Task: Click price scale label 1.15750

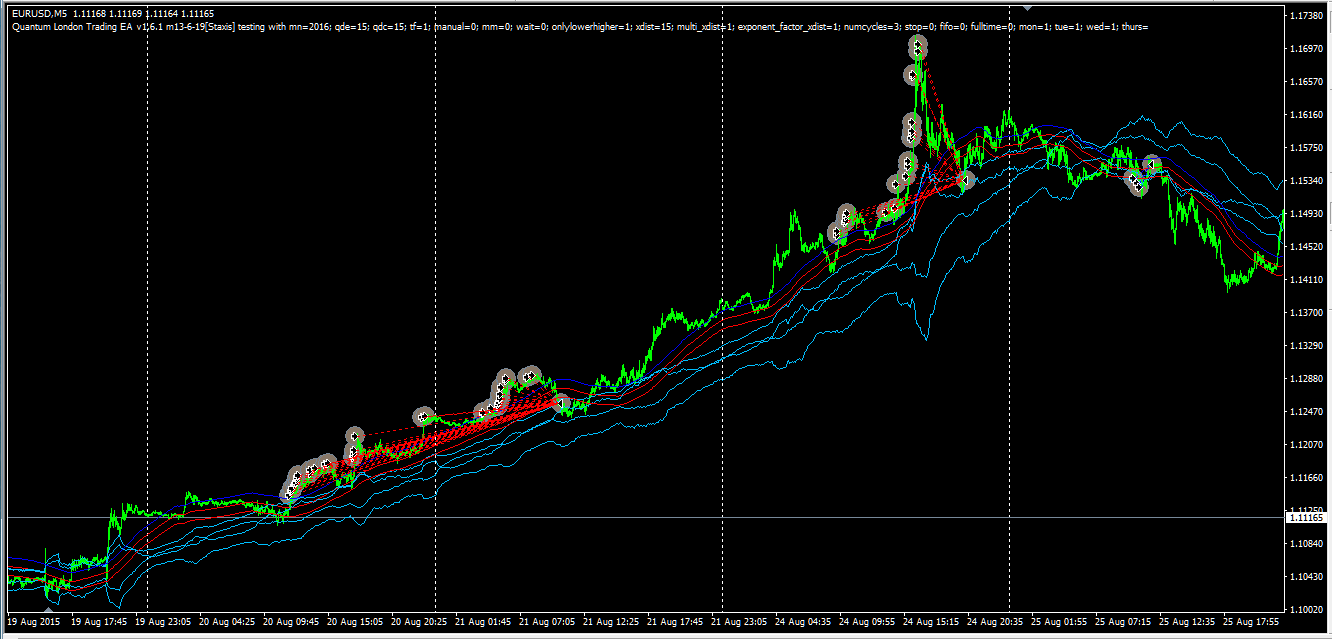Action: 1306,149
